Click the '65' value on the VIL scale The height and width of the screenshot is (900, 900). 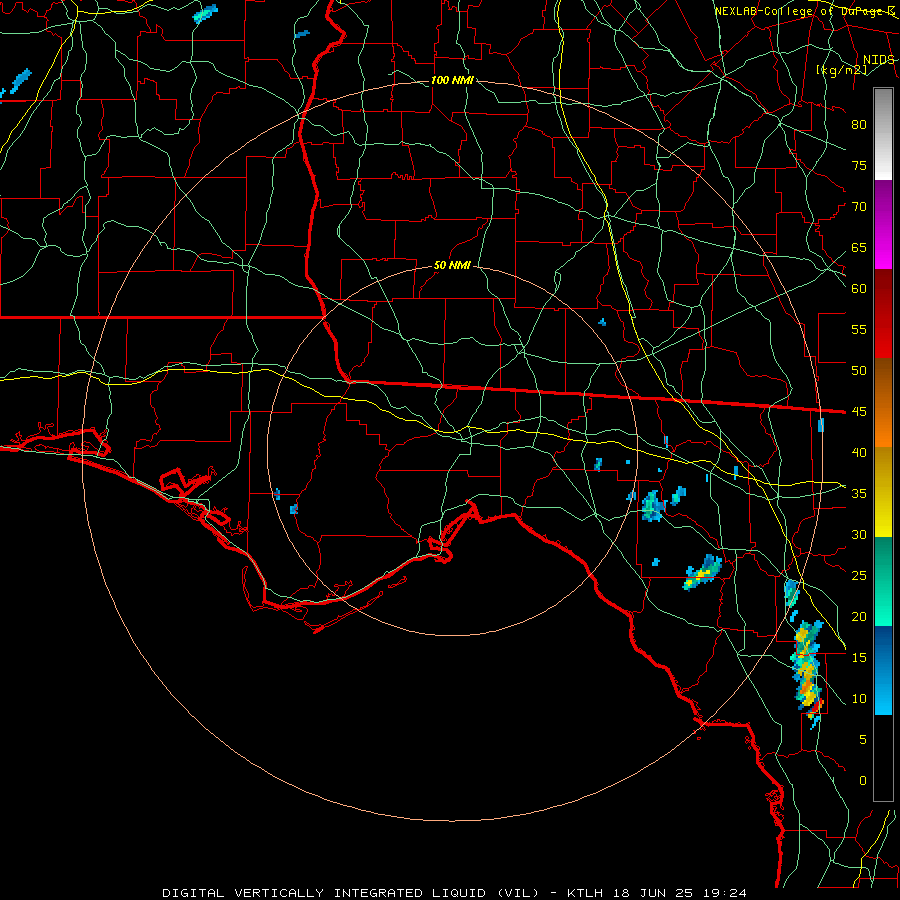coord(859,247)
